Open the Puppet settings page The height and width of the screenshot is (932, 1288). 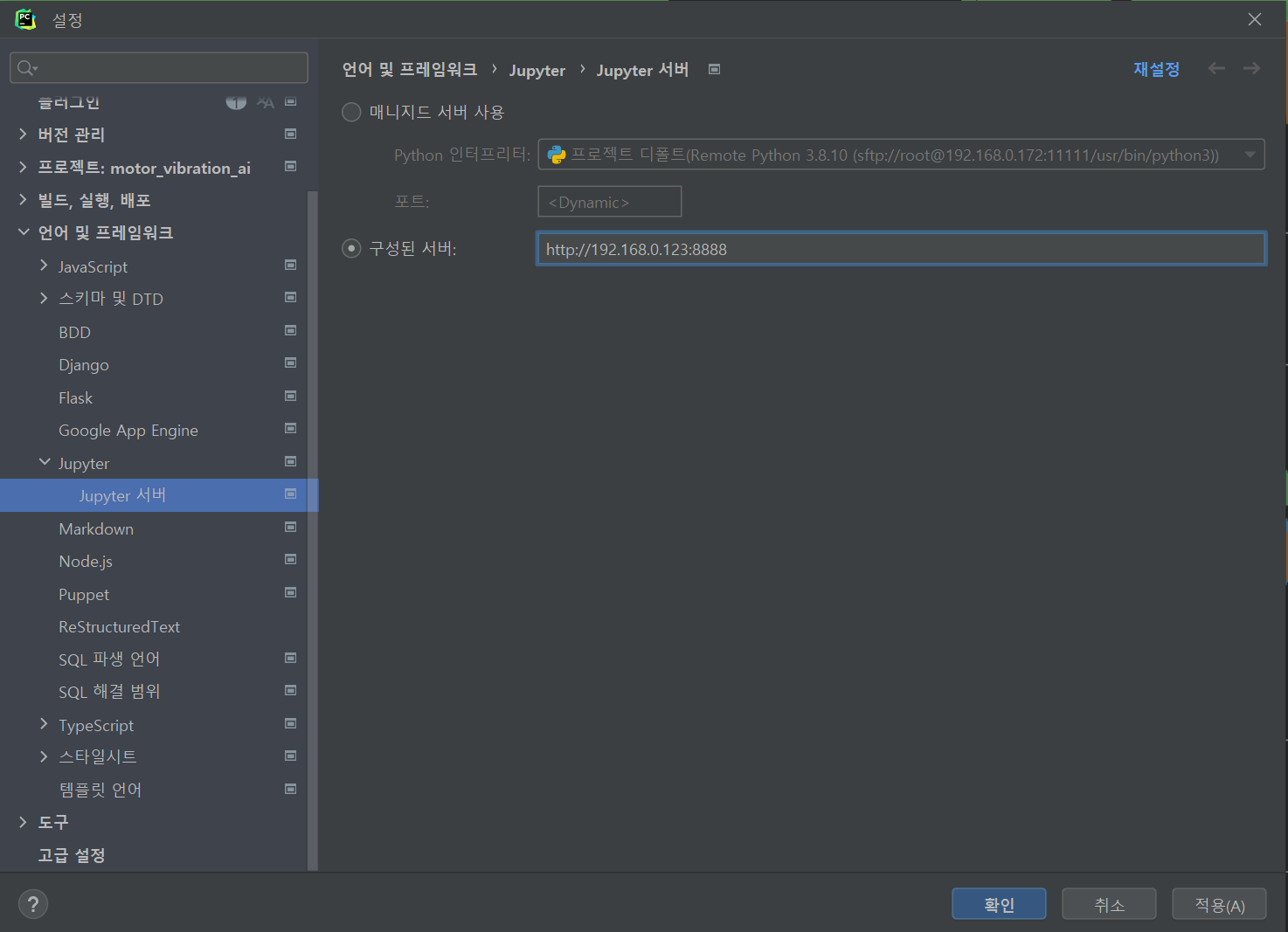(84, 595)
